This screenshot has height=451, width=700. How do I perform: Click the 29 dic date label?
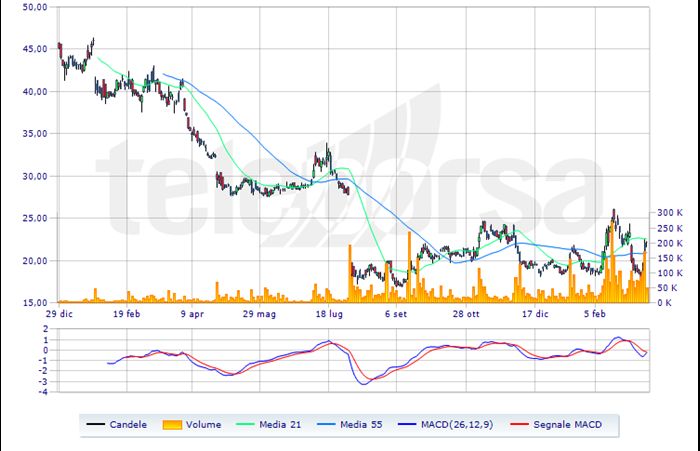(x=58, y=313)
